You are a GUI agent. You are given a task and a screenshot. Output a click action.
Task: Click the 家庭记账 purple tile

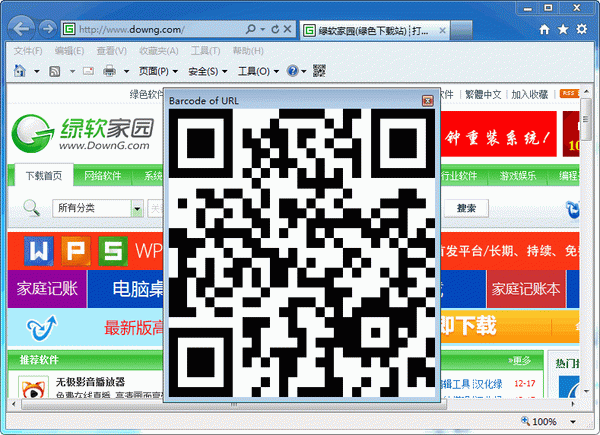click(x=47, y=289)
